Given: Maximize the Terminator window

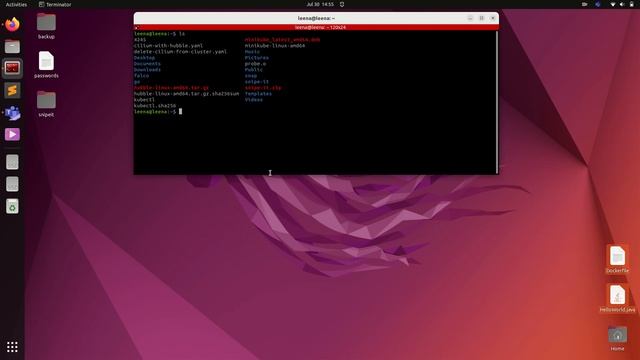Looking at the screenshot, I should (x=482, y=18).
